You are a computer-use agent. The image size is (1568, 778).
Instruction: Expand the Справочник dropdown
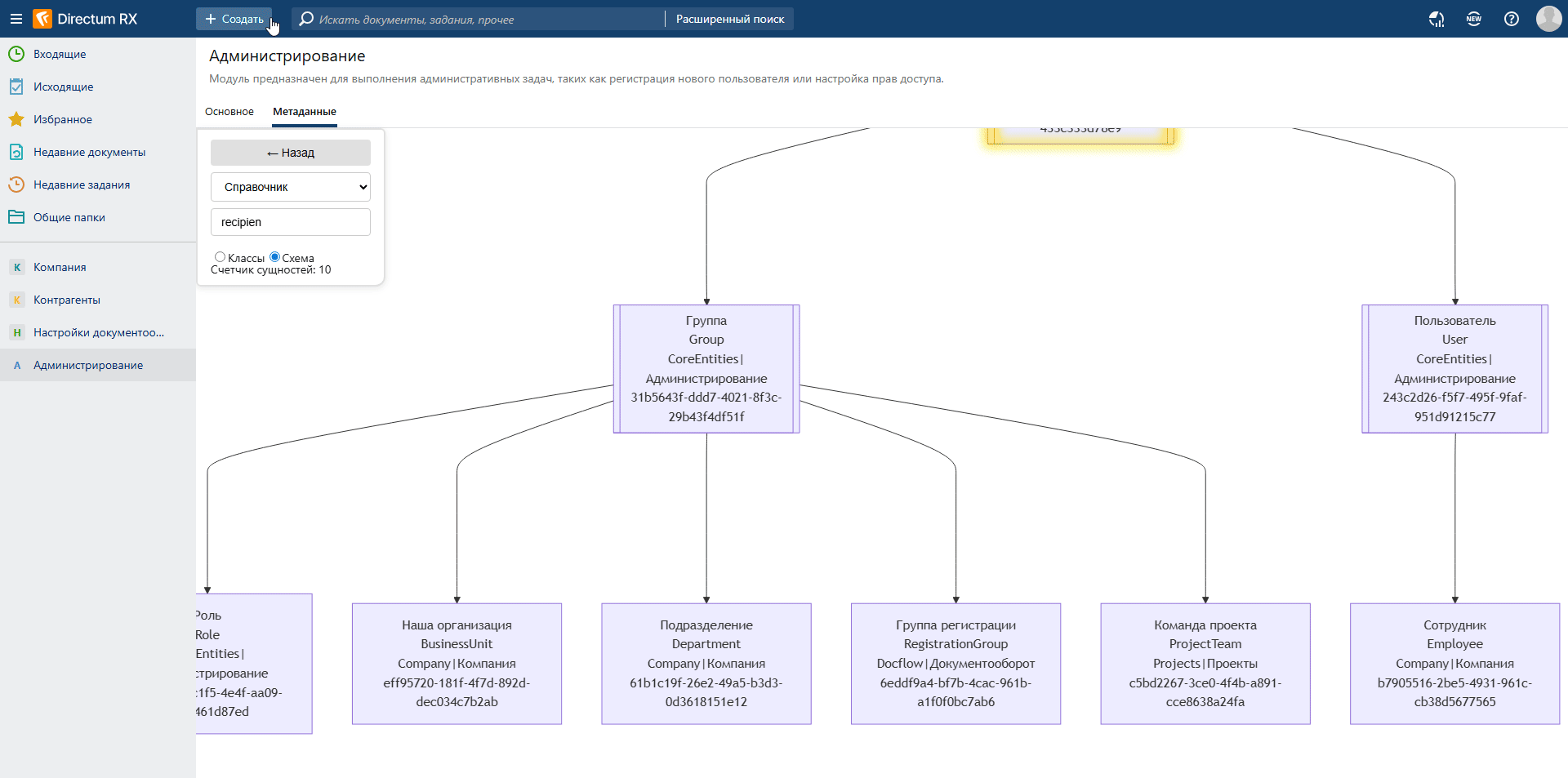click(291, 187)
